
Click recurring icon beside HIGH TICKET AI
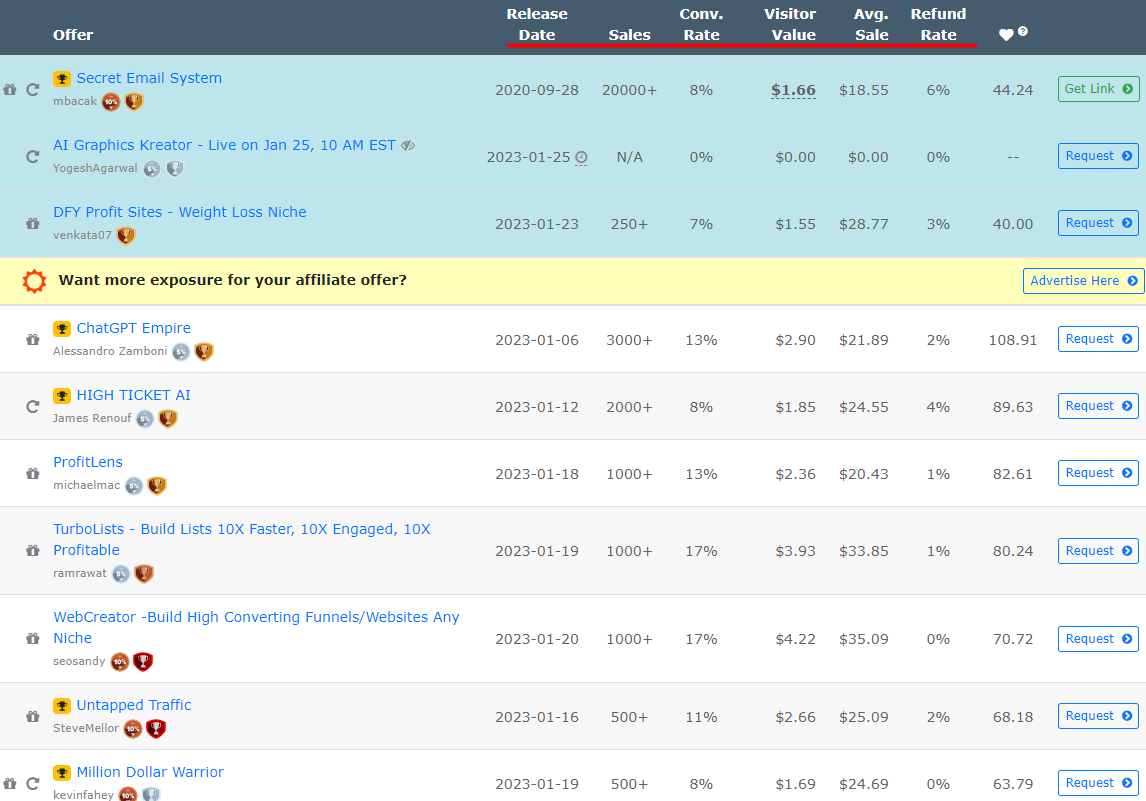coord(32,407)
